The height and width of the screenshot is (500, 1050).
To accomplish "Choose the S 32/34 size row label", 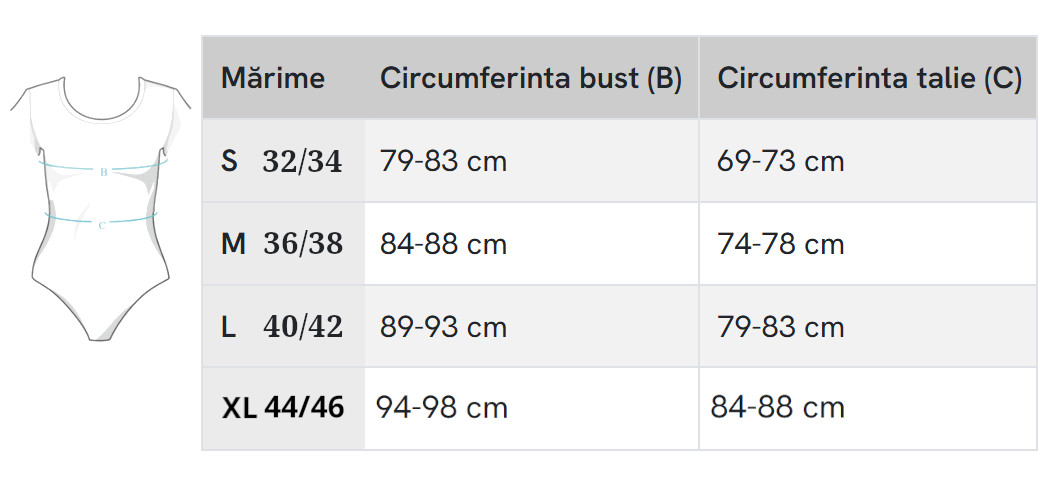I will coord(281,161).
